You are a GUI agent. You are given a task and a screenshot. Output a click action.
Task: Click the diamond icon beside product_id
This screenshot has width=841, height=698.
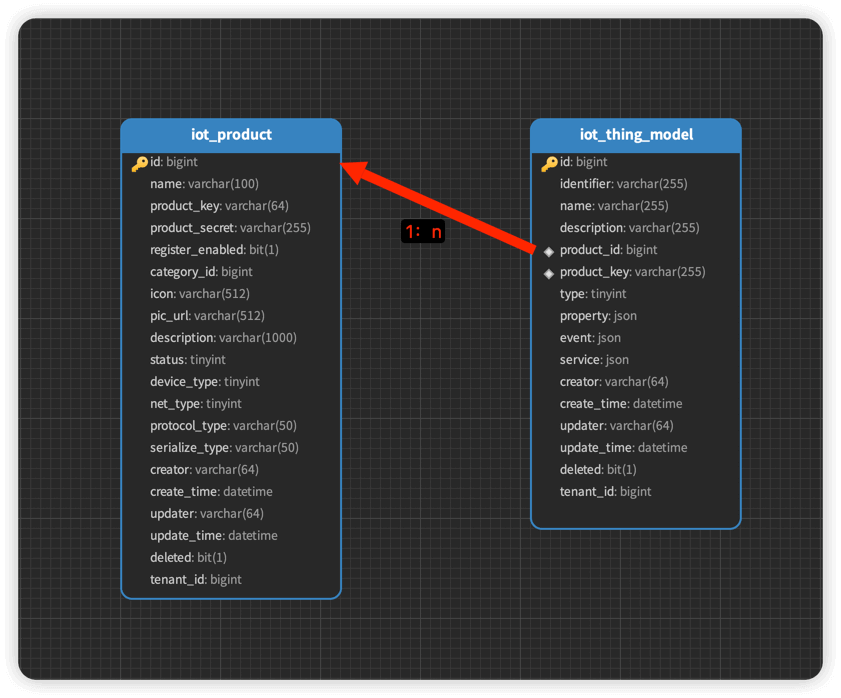tap(549, 251)
